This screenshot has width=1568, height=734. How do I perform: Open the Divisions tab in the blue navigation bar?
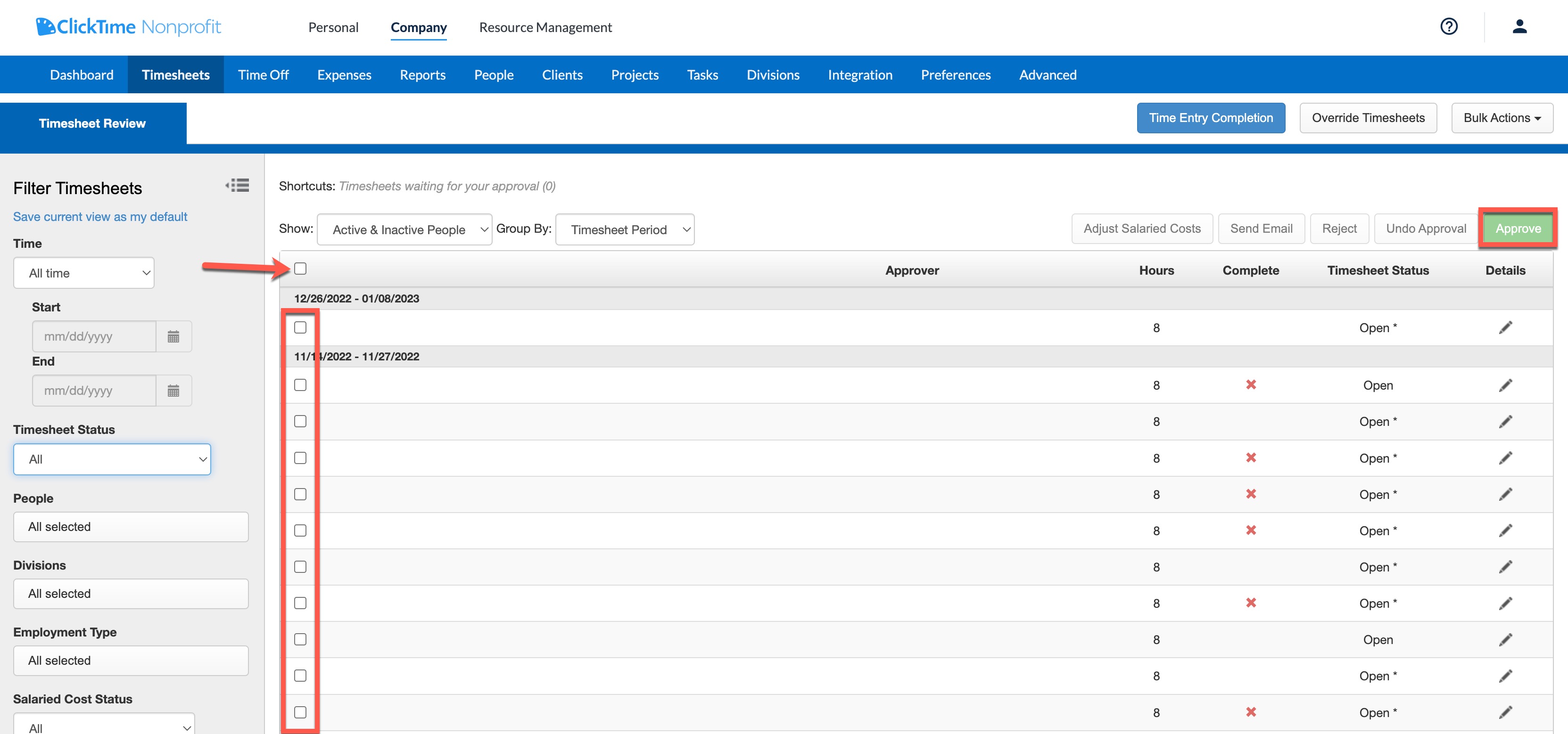(773, 75)
